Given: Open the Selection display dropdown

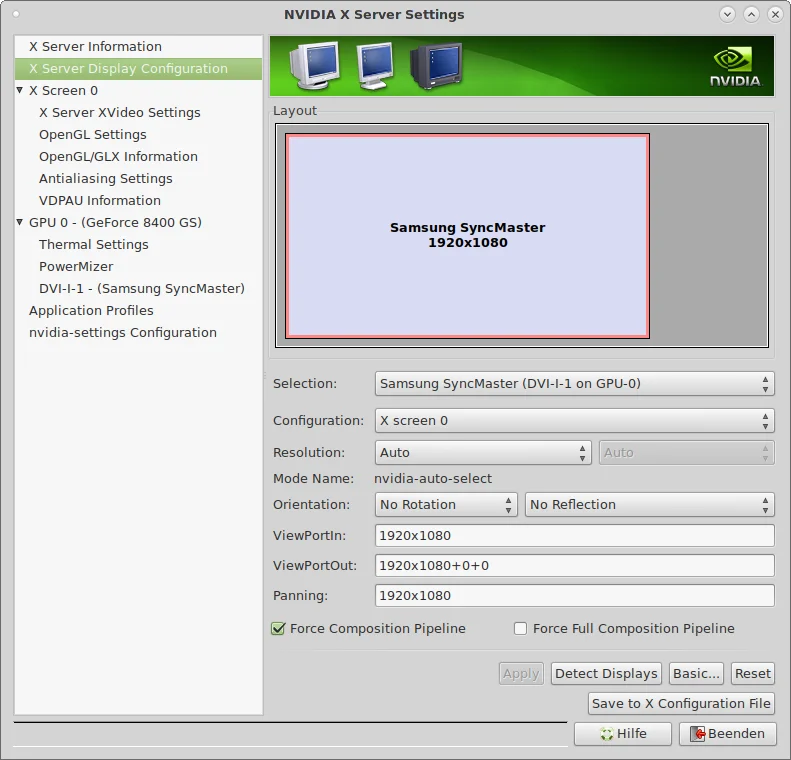Looking at the screenshot, I should [x=574, y=384].
